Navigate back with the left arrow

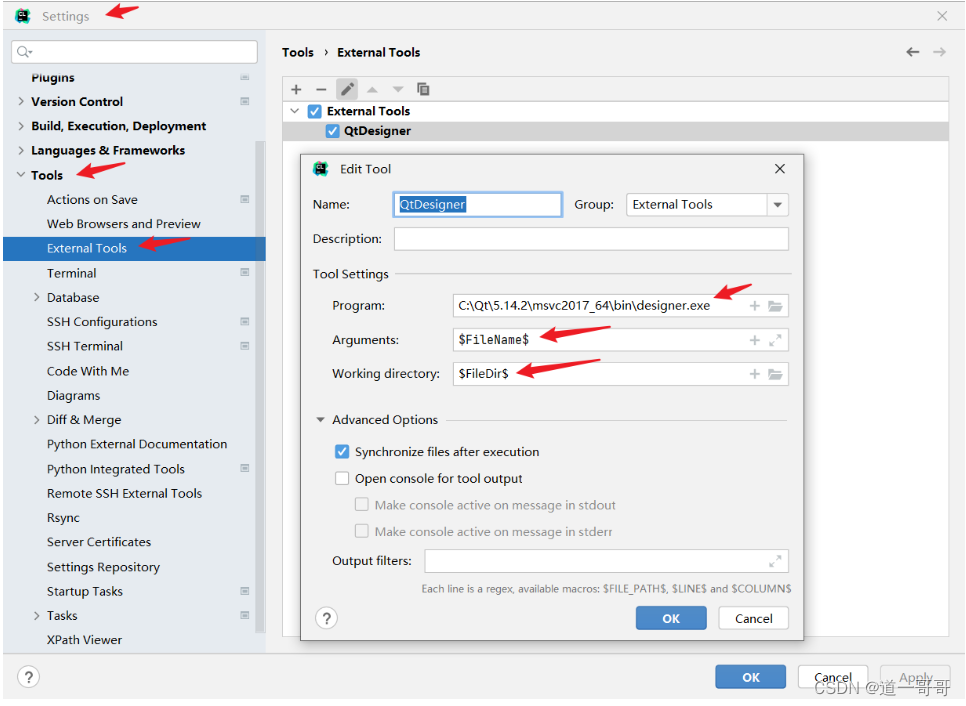[912, 52]
